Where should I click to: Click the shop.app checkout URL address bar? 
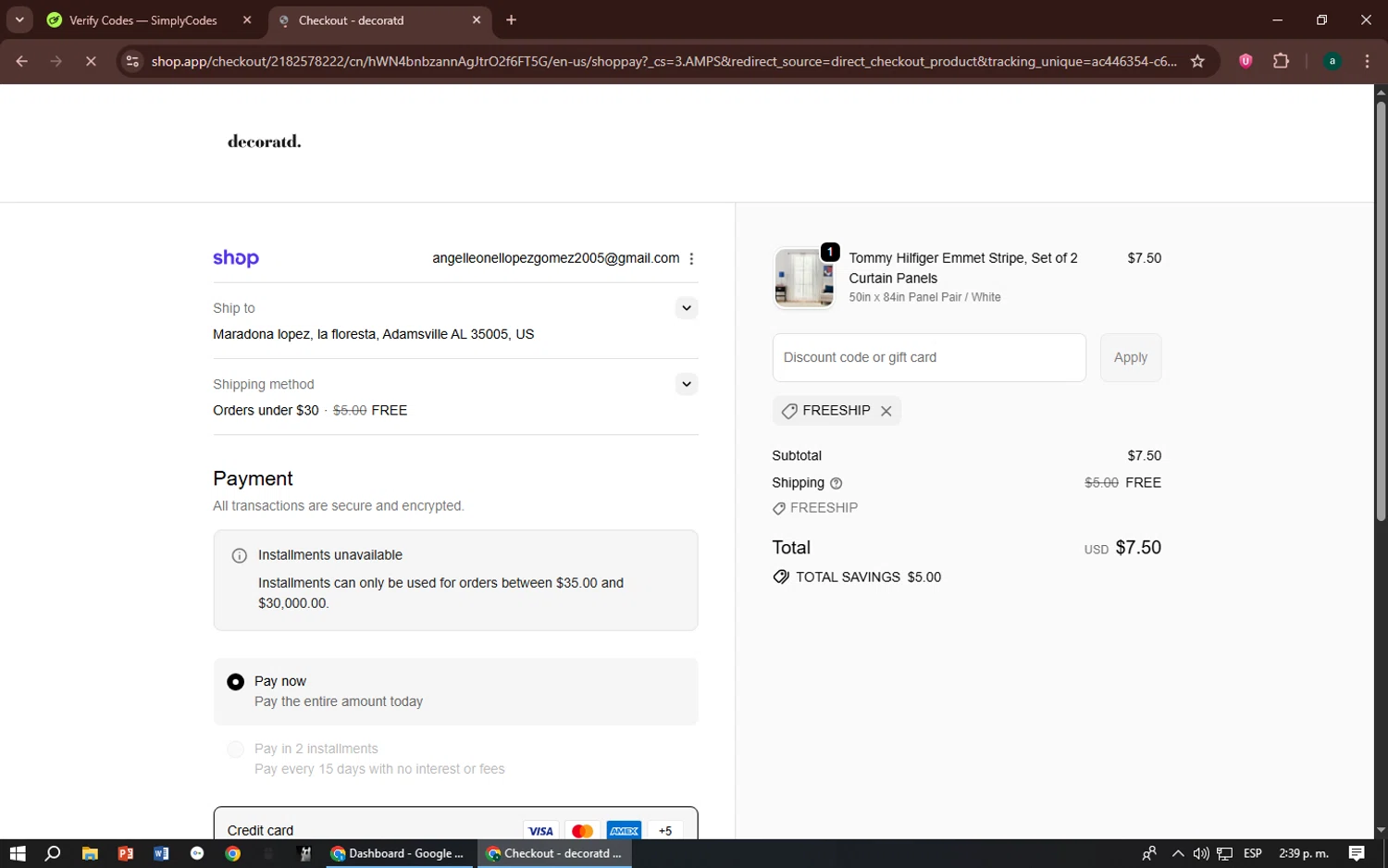point(663,61)
